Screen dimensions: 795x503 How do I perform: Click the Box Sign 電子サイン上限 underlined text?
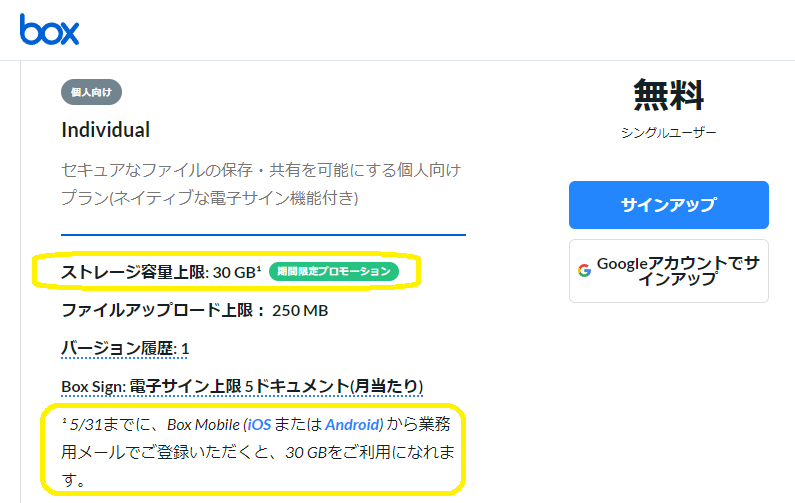pyautogui.click(x=242, y=387)
